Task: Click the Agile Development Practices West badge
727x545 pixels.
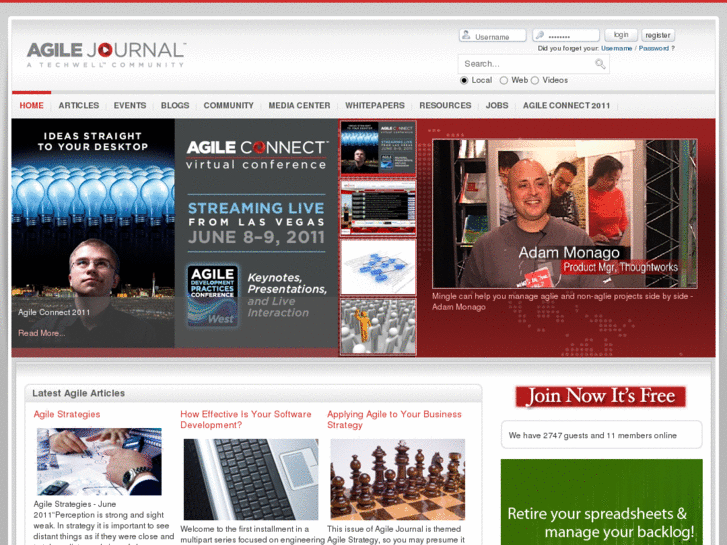Action: tap(213, 295)
